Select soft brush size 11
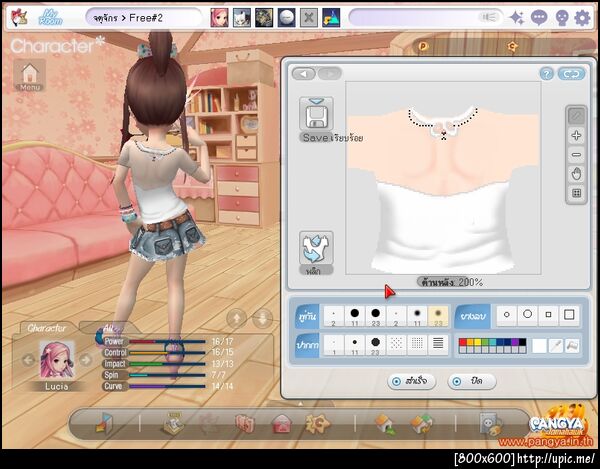This screenshot has height=469, width=600. click(417, 316)
